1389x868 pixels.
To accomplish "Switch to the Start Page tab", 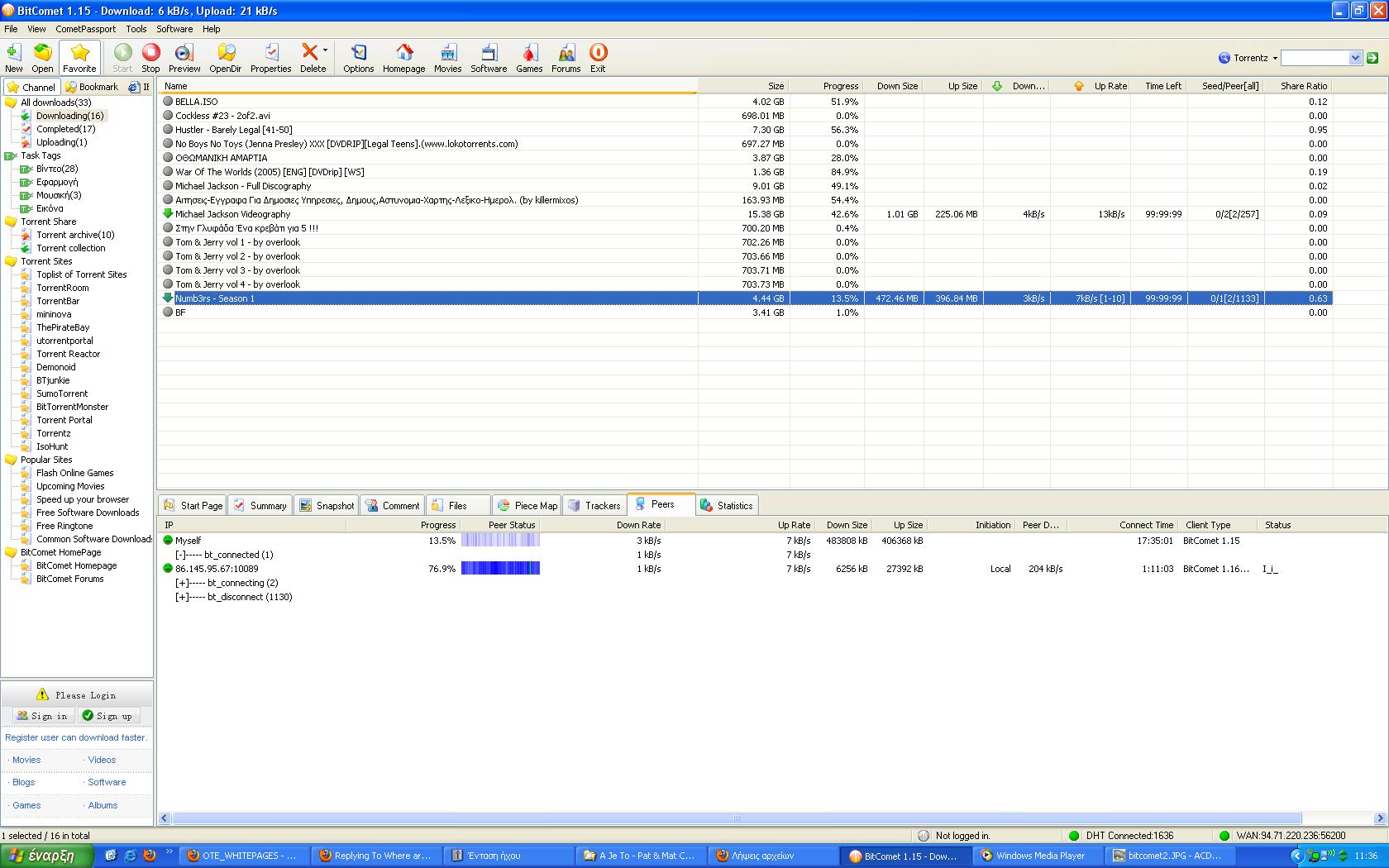I will (193, 505).
